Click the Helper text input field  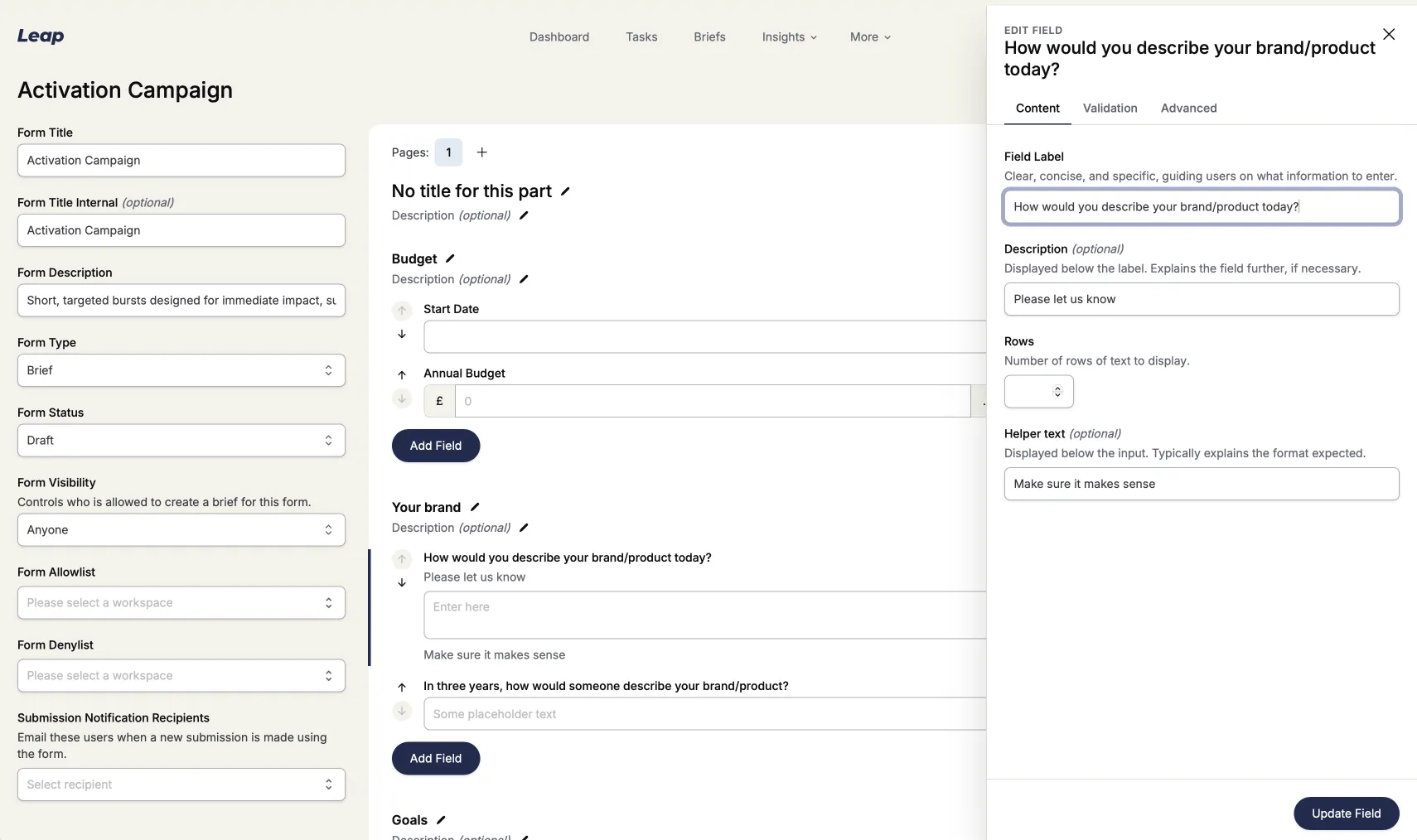(1201, 484)
